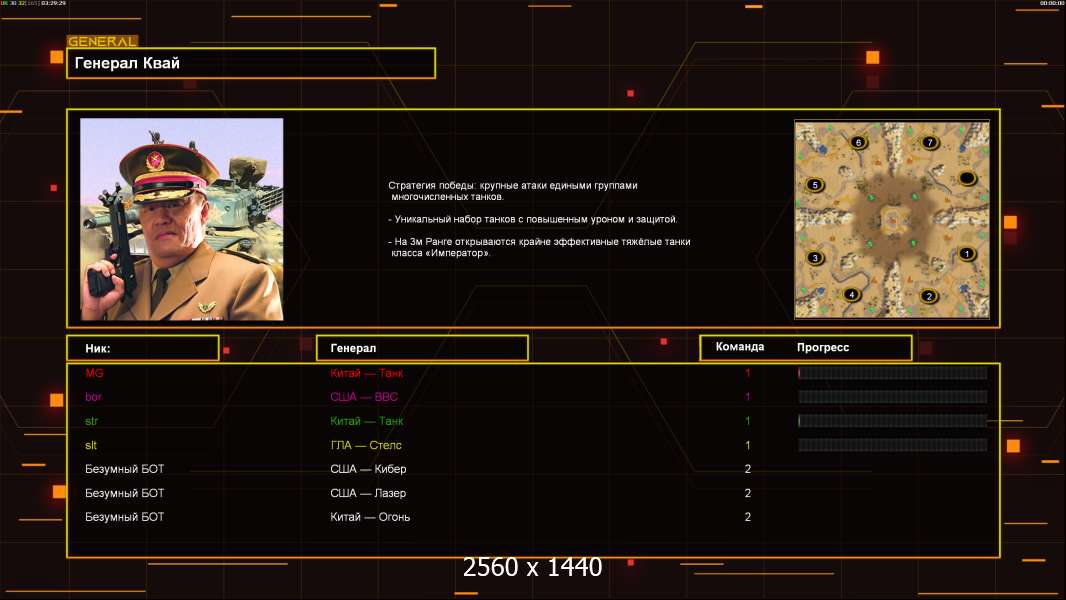The image size is (1066, 600).
Task: Click the Генерал column header
Action: [421, 348]
